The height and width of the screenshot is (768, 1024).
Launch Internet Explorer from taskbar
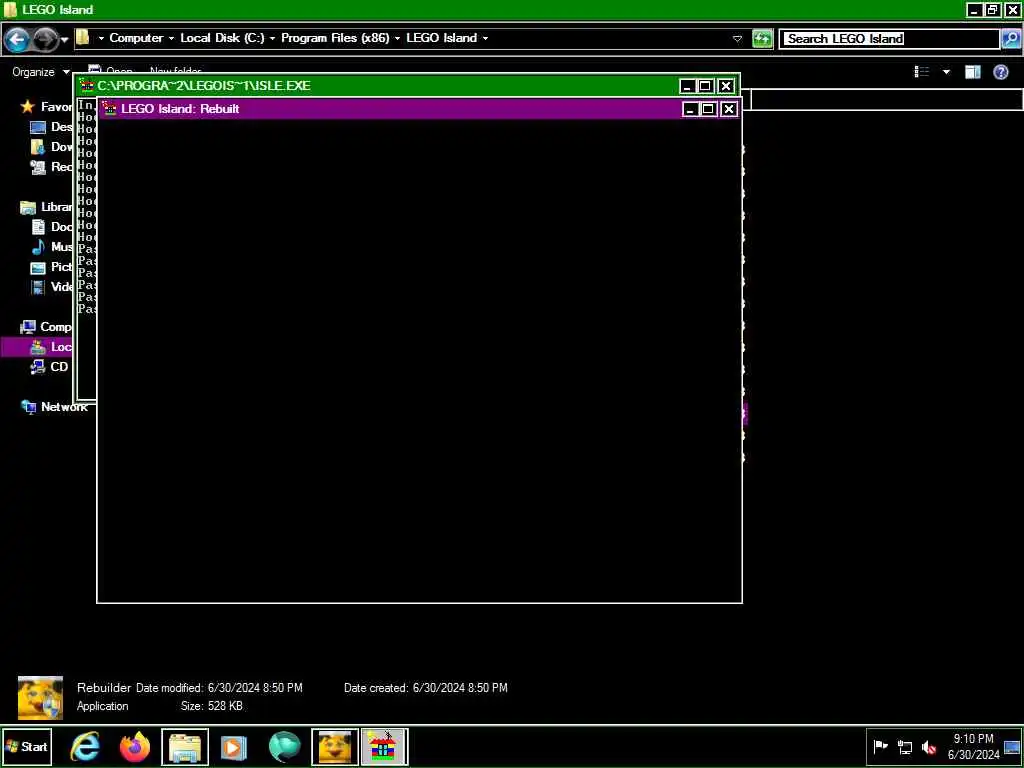(x=86, y=746)
